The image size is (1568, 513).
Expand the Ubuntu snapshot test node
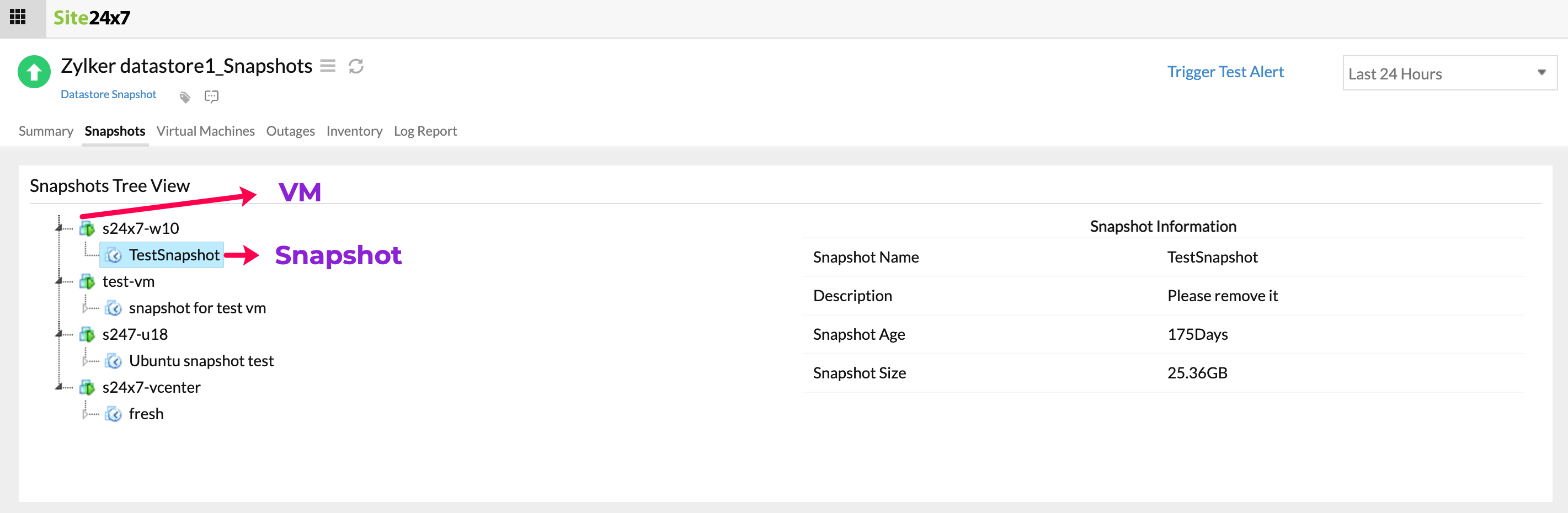click(x=84, y=361)
